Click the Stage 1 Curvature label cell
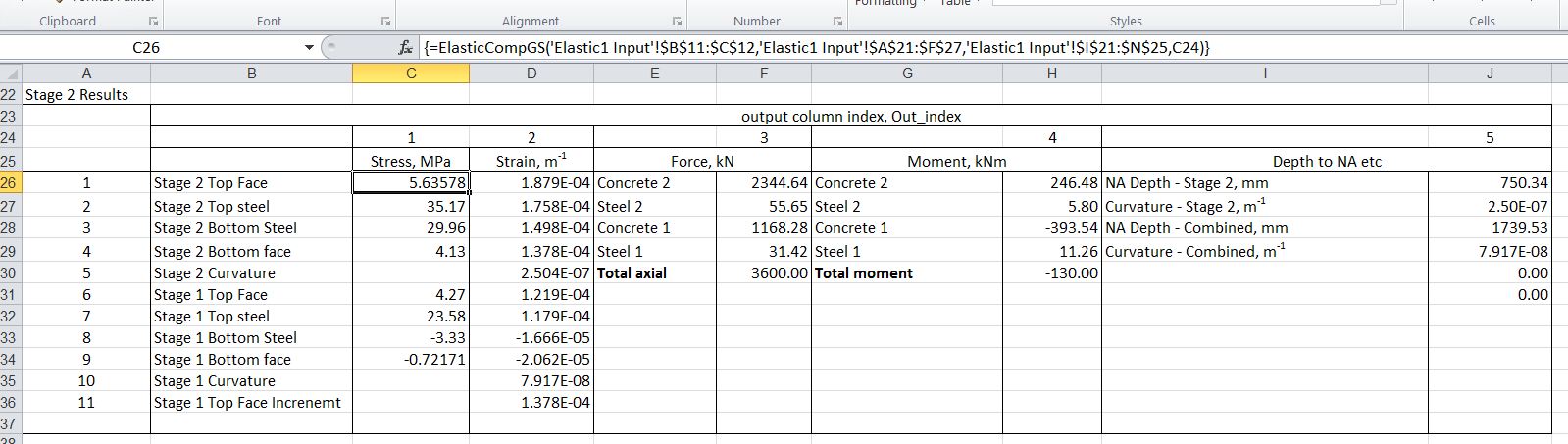 (251, 381)
